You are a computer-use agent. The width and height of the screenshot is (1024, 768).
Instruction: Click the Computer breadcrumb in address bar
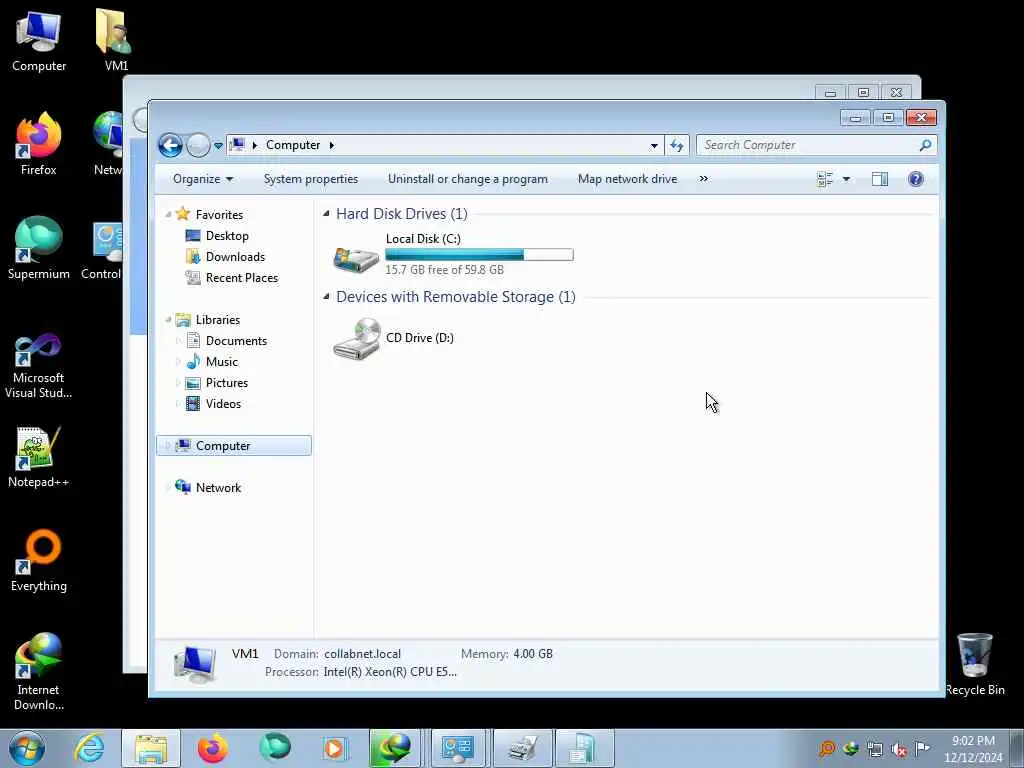pyautogui.click(x=293, y=145)
